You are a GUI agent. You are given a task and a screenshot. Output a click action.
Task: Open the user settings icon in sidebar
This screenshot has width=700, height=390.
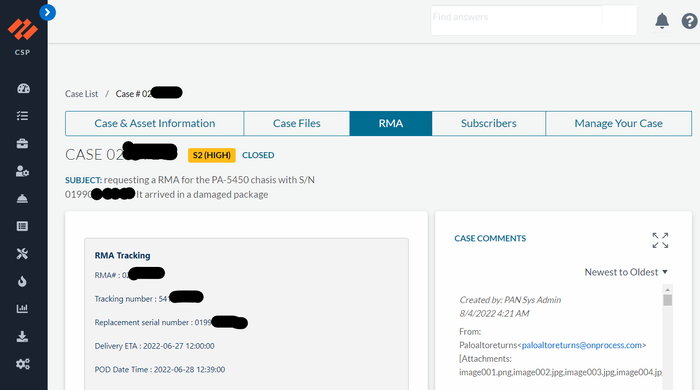click(22, 171)
